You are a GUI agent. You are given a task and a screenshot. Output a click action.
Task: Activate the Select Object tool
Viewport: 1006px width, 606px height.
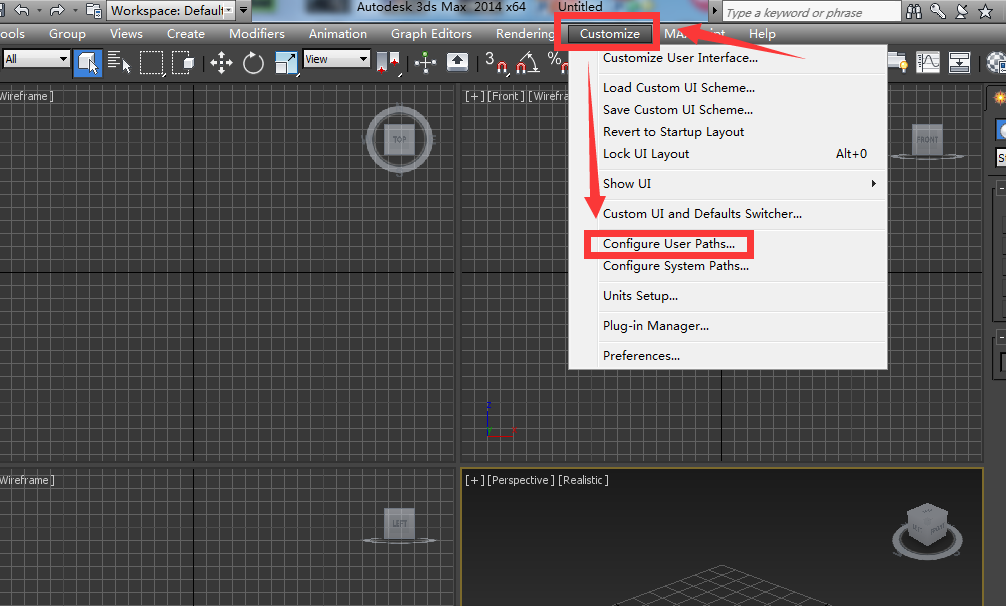pos(88,63)
